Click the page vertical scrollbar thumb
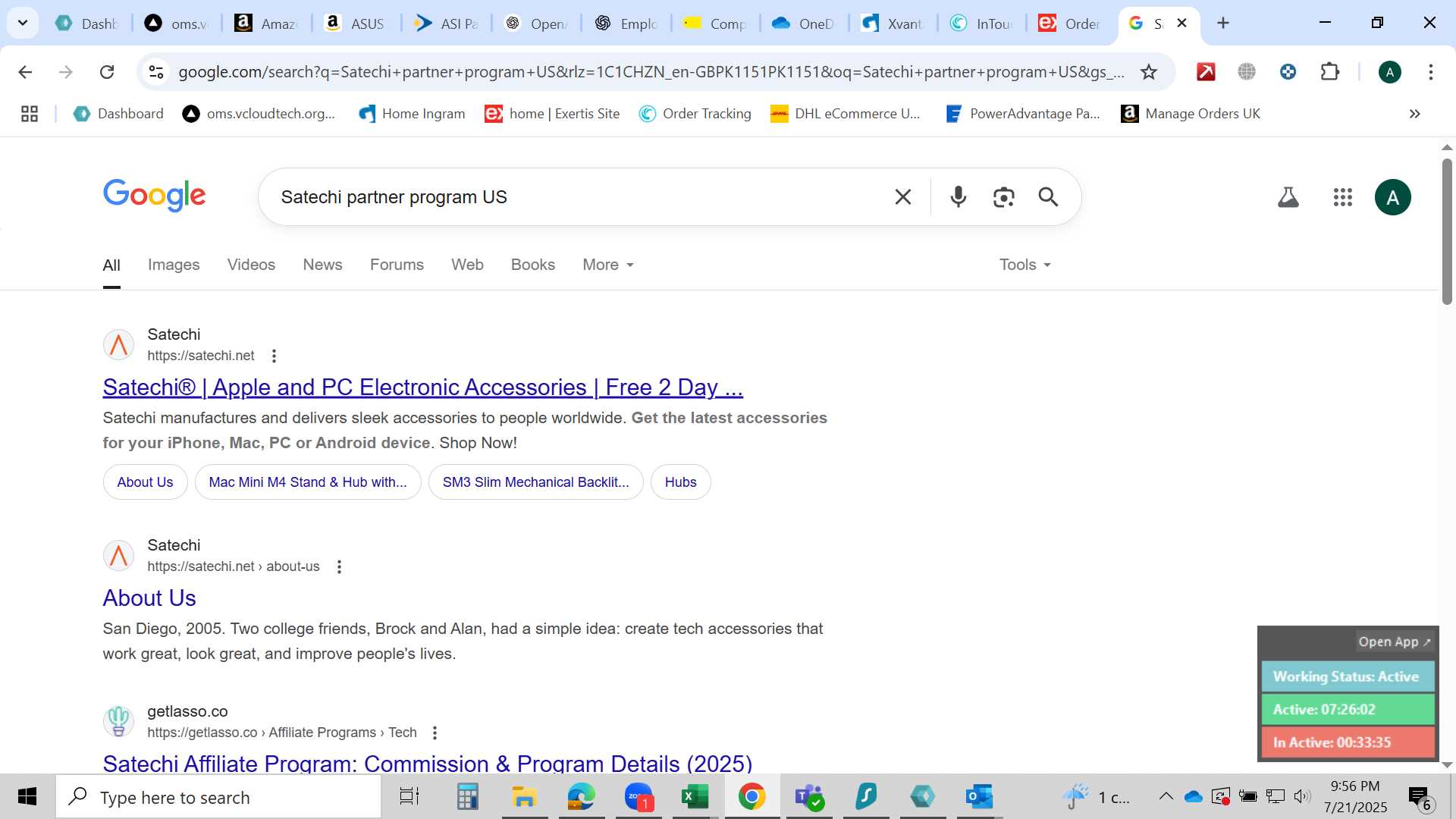1456x819 pixels. tap(1447, 231)
